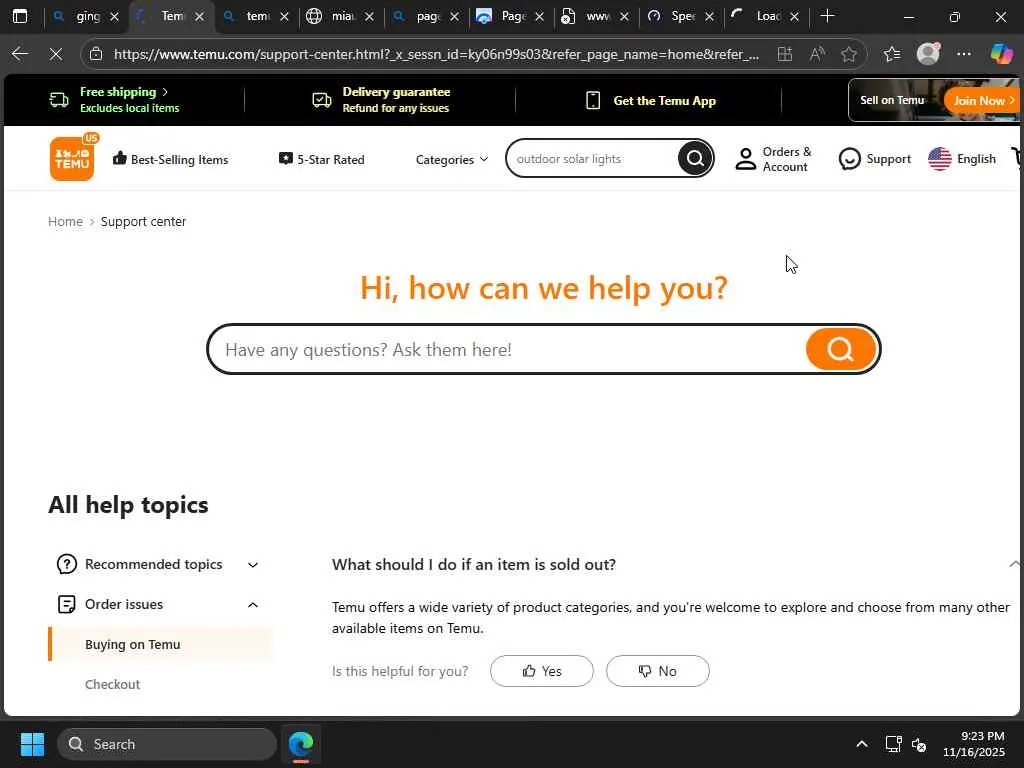Screen dimensions: 1024x768
Task: Click the Recommended topics question-mark icon
Action: click(67, 564)
